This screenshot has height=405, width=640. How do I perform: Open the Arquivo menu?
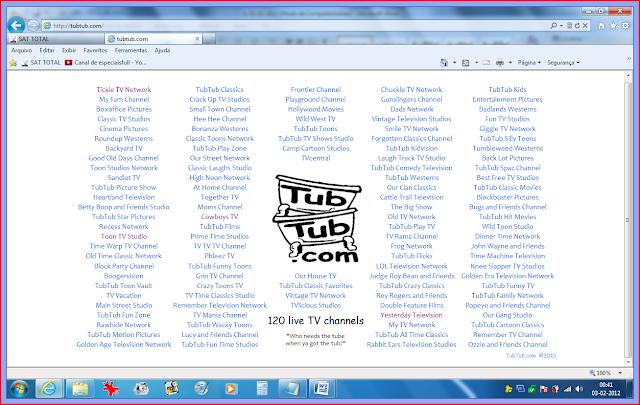(x=22, y=50)
